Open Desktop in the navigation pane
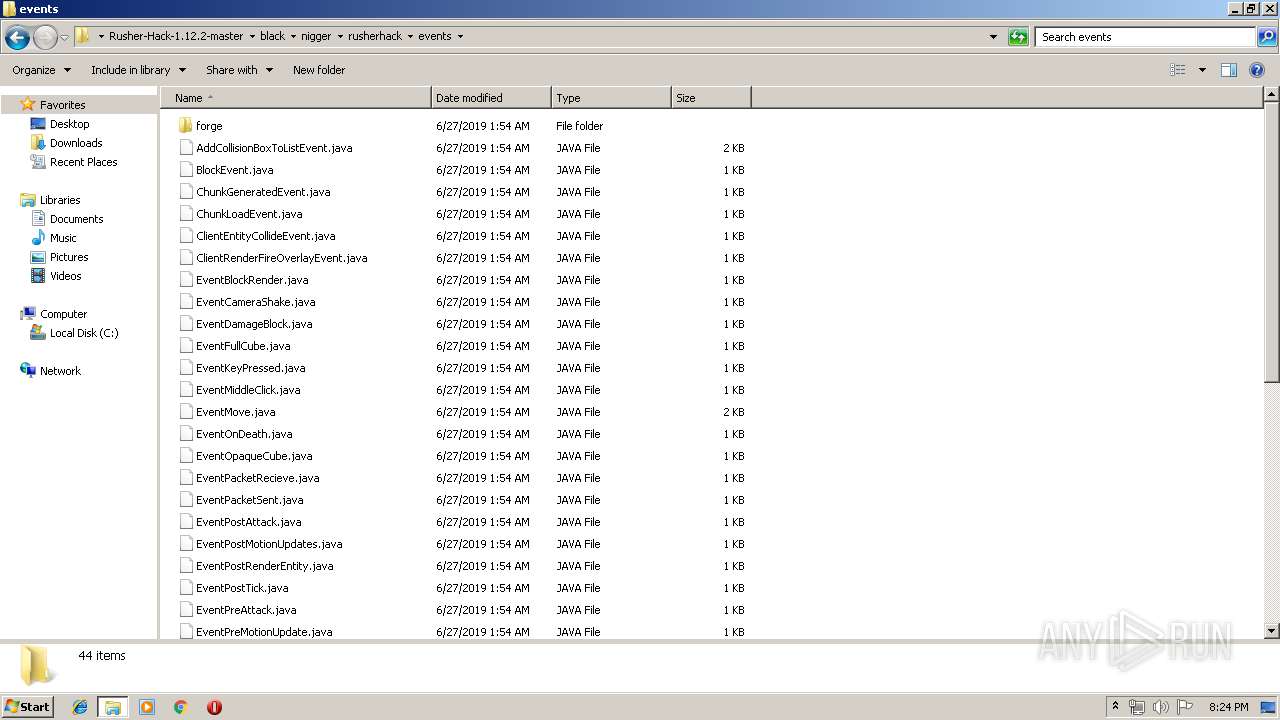Image resolution: width=1280 pixels, height=720 pixels. pos(69,124)
